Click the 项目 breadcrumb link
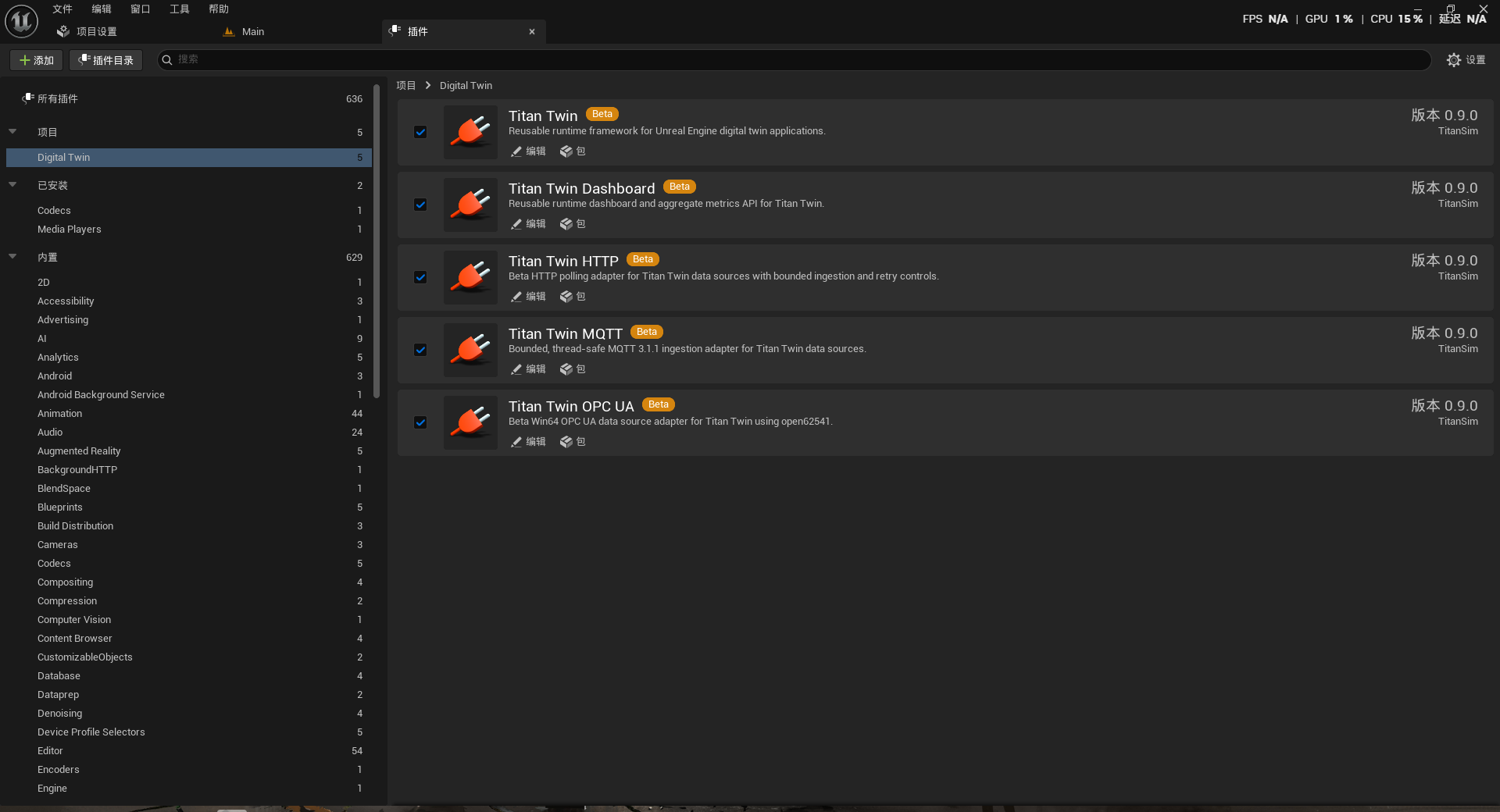 click(x=406, y=86)
